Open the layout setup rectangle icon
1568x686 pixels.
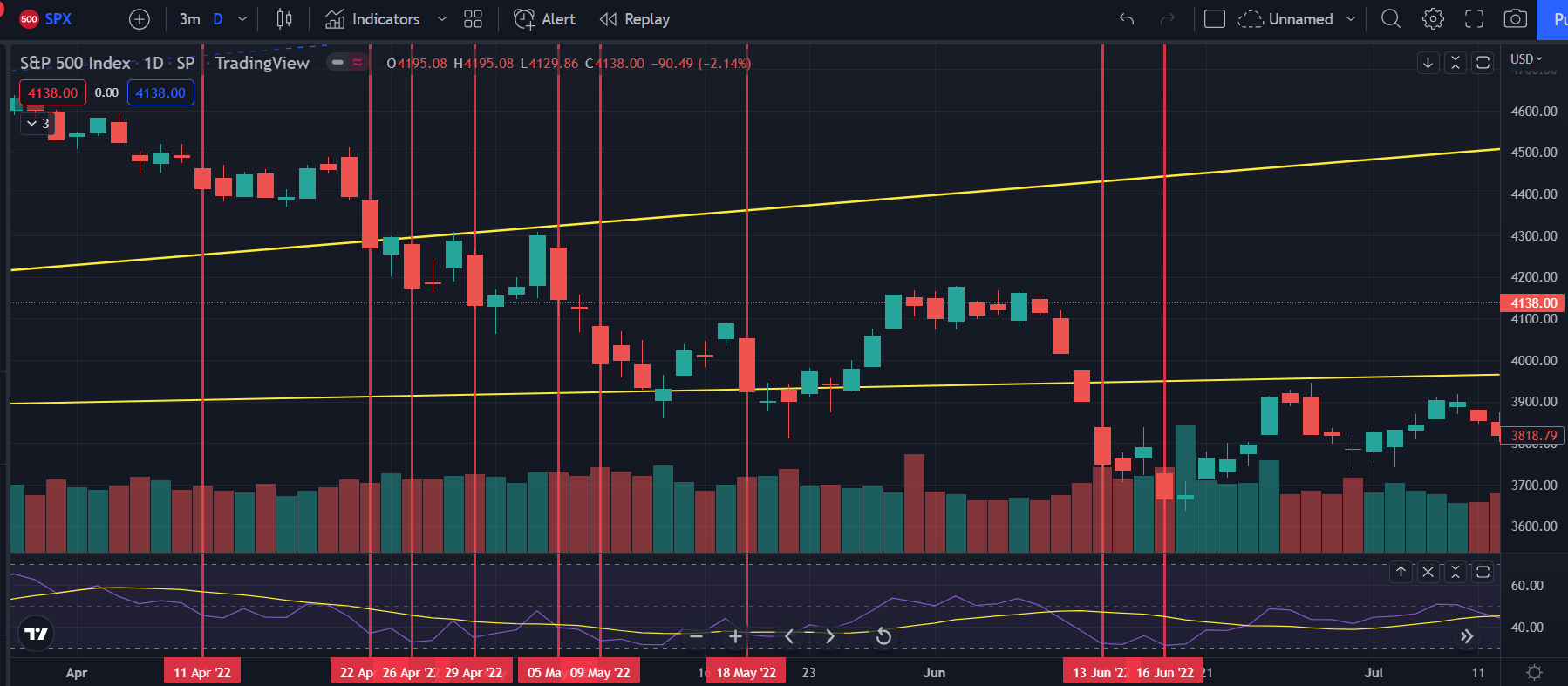pos(1215,19)
